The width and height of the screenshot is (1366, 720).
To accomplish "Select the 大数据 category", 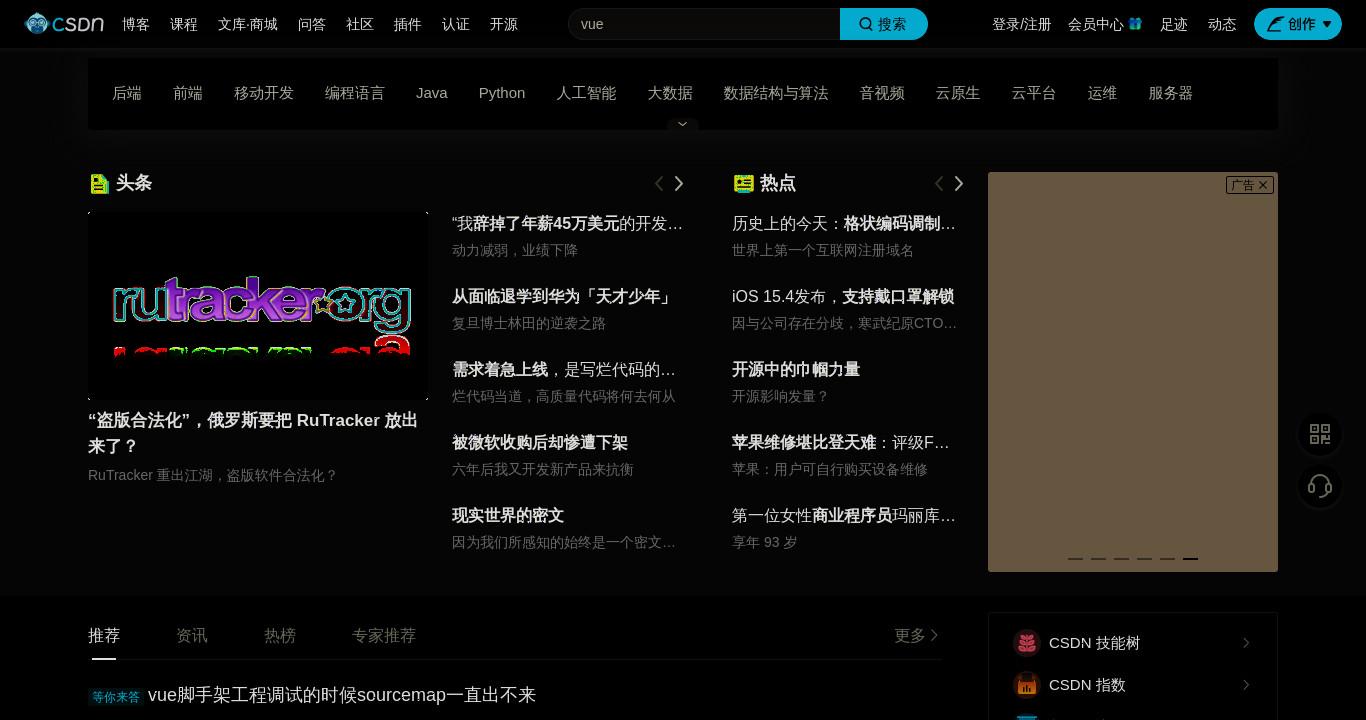I will click(670, 93).
